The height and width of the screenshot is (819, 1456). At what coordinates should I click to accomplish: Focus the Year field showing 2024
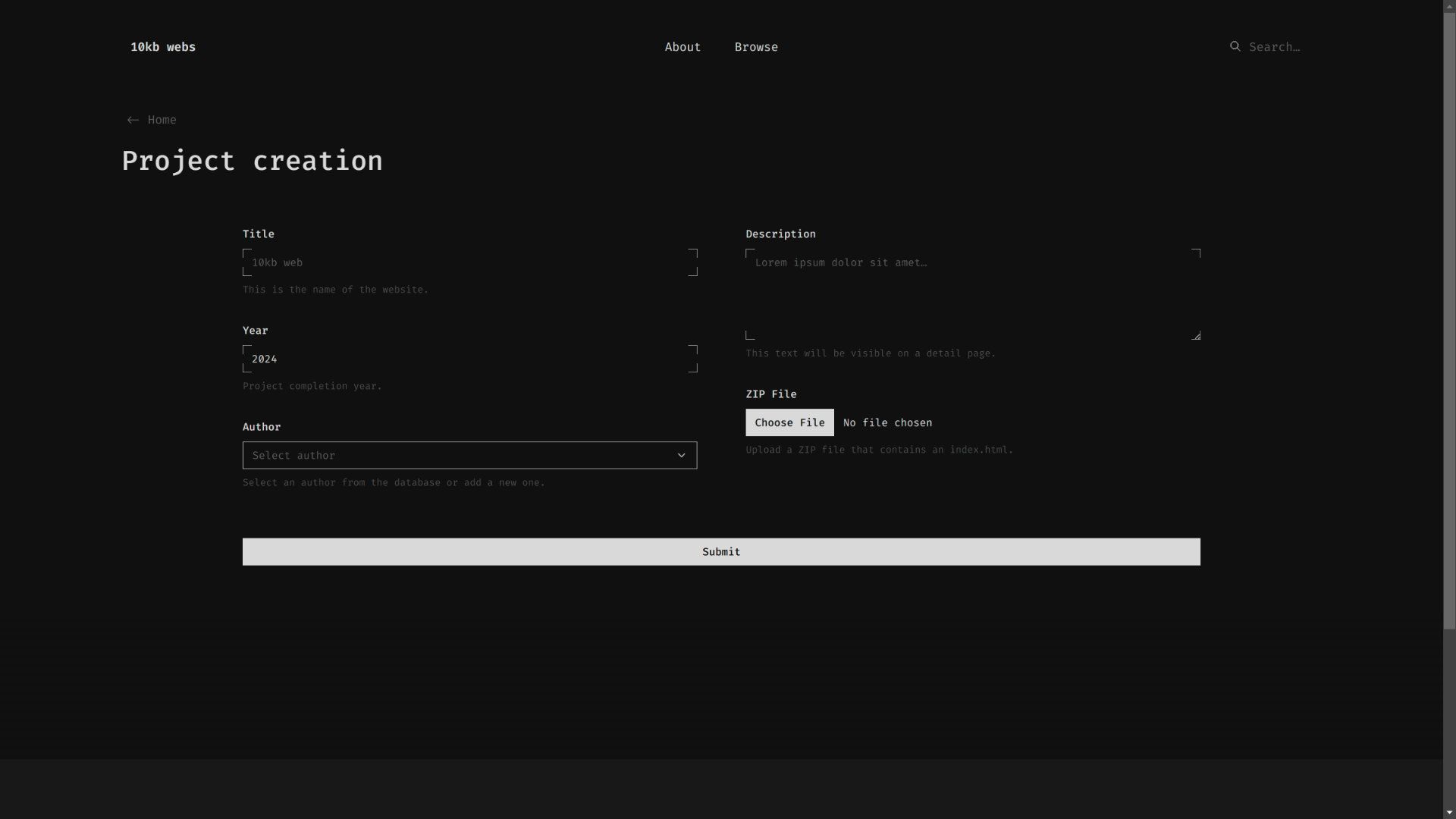tap(469, 359)
